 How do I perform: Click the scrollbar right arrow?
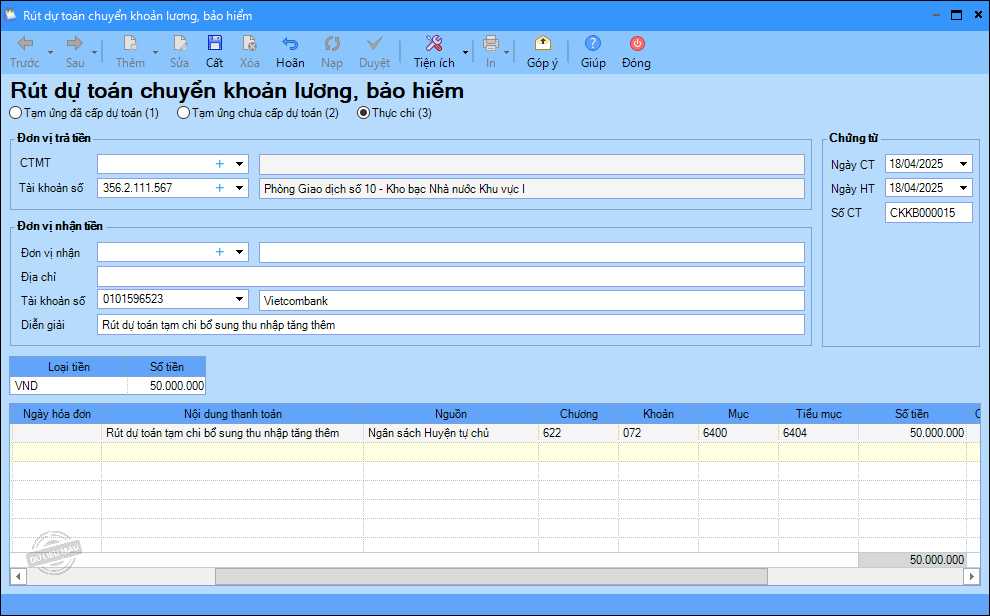[x=972, y=576]
